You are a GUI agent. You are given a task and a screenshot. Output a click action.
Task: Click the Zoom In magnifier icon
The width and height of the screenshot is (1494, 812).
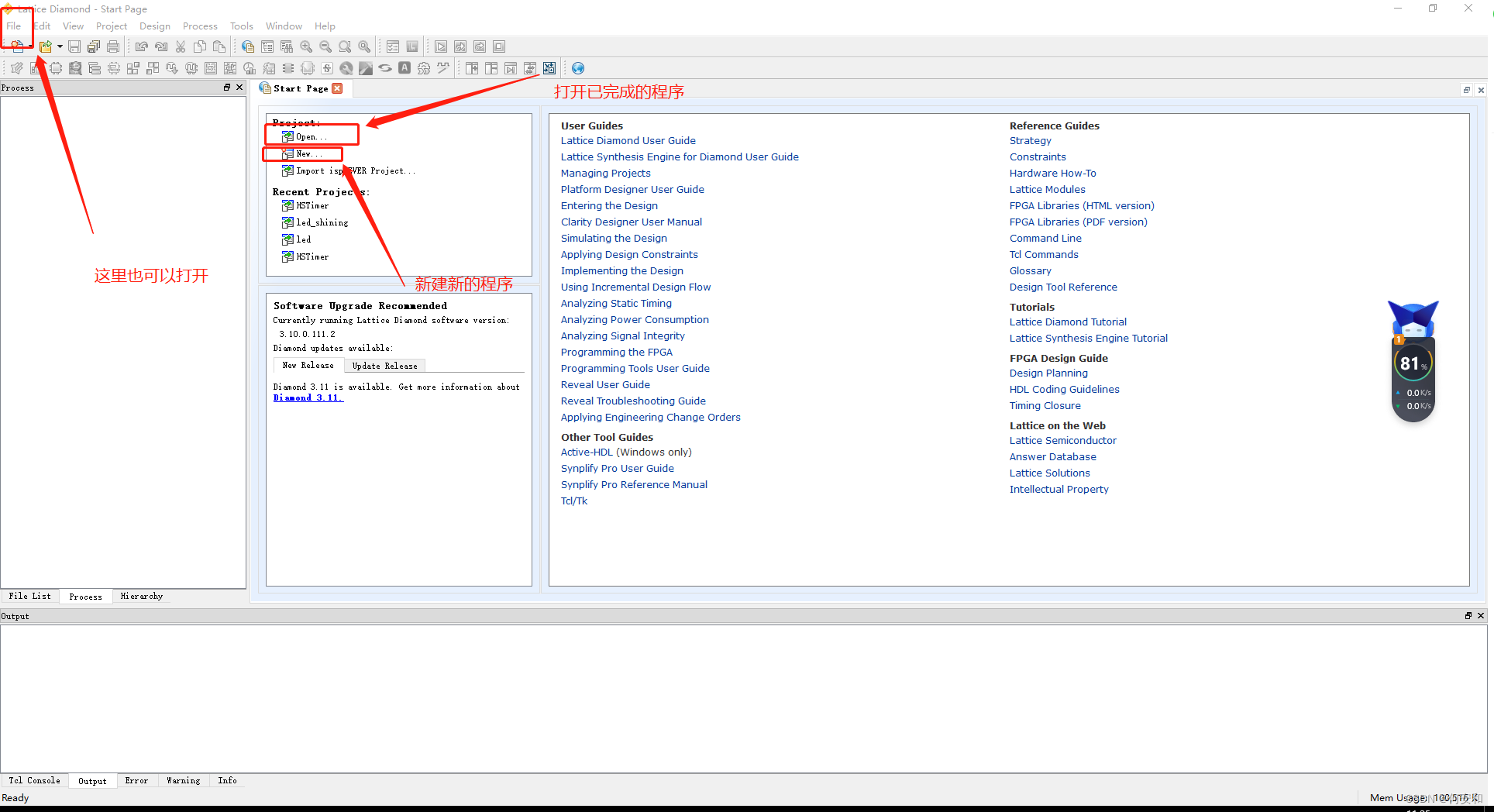click(x=306, y=46)
